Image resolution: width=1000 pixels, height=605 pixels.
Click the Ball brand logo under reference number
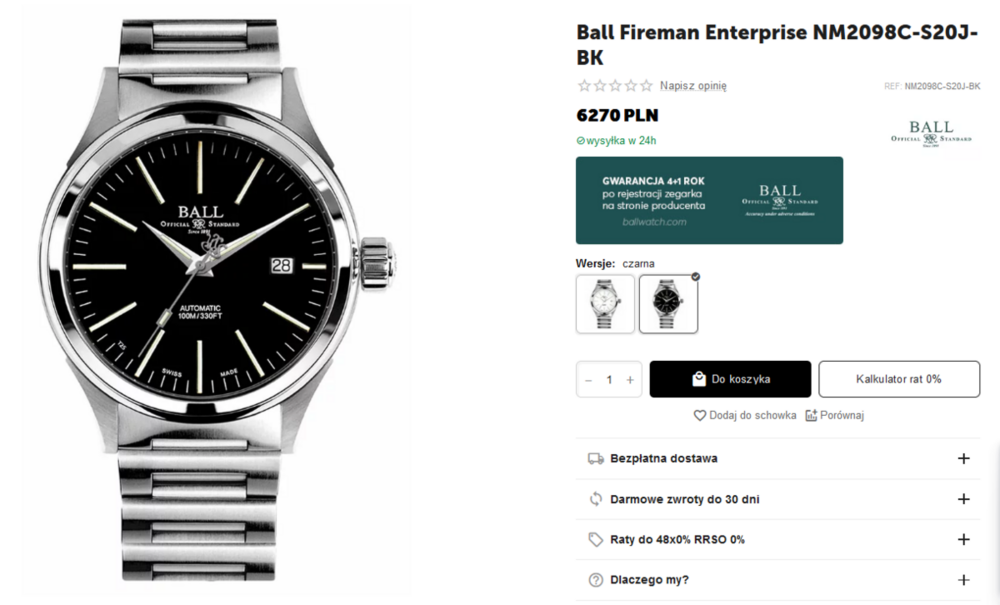point(931,133)
